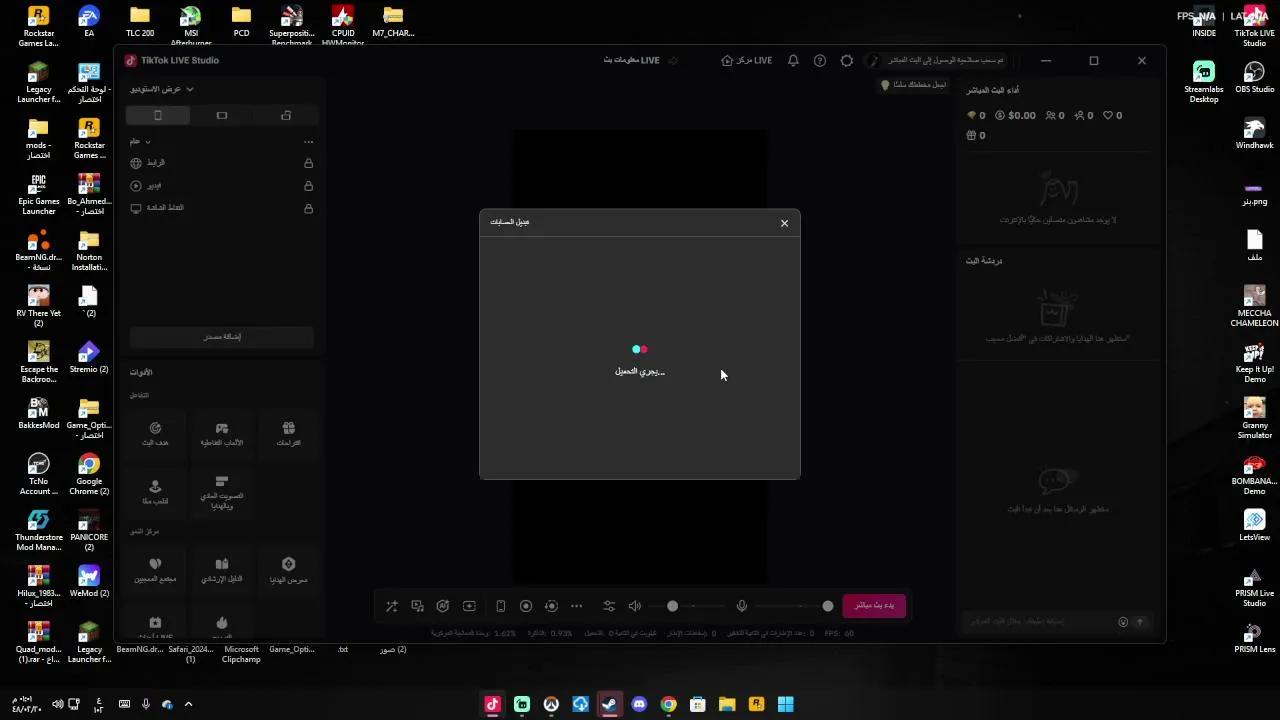1280x720 pixels.
Task: Open the notifications bell
Action: [793, 60]
